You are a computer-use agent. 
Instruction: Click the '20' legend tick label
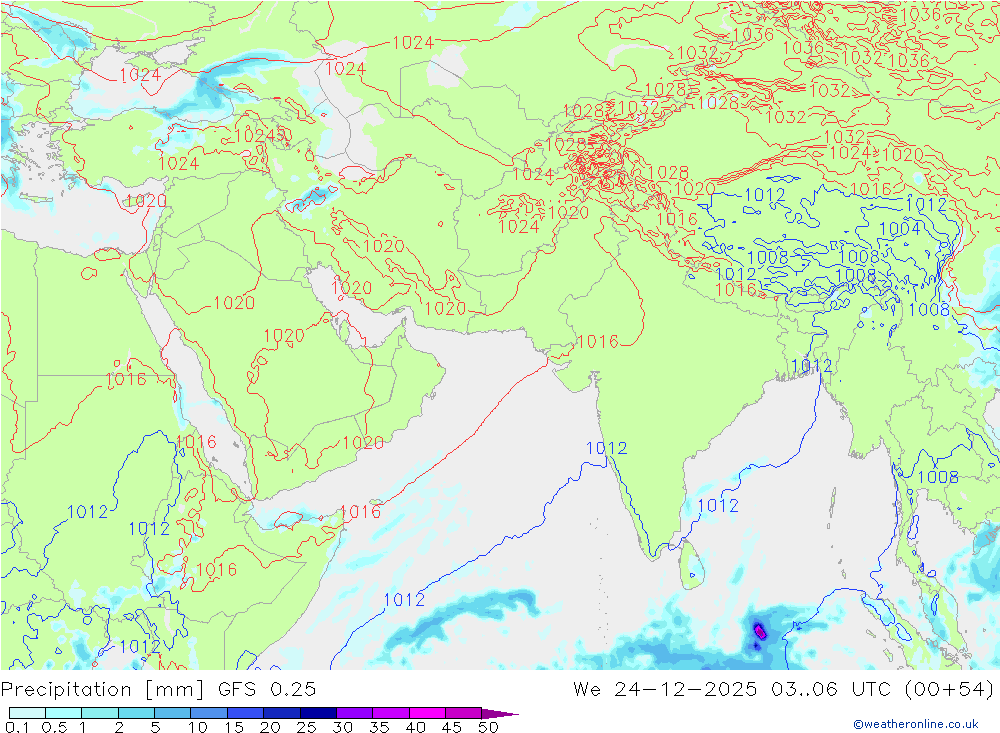coord(270,727)
